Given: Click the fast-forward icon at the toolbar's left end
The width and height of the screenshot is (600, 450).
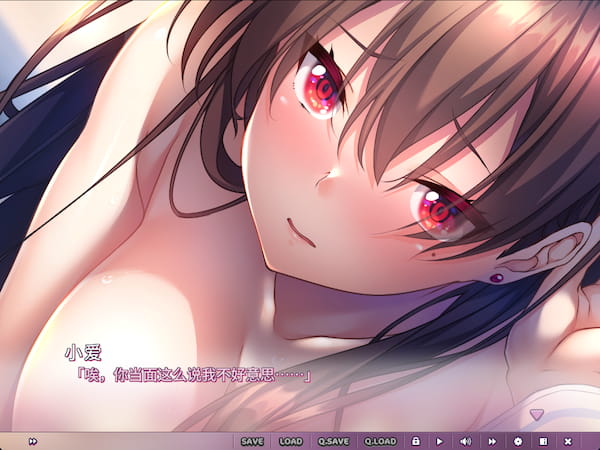Looking at the screenshot, I should [33, 442].
